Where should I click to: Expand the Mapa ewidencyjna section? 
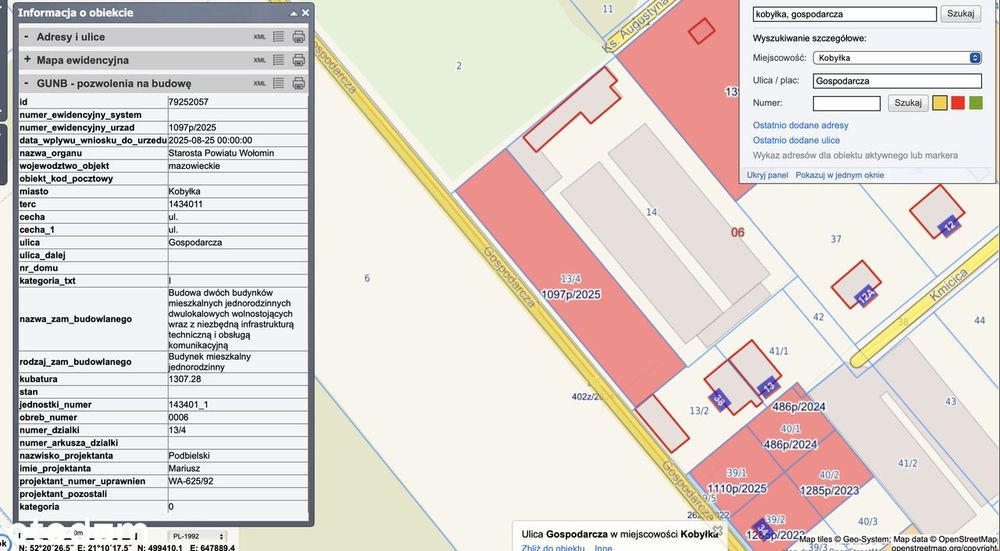[27, 60]
